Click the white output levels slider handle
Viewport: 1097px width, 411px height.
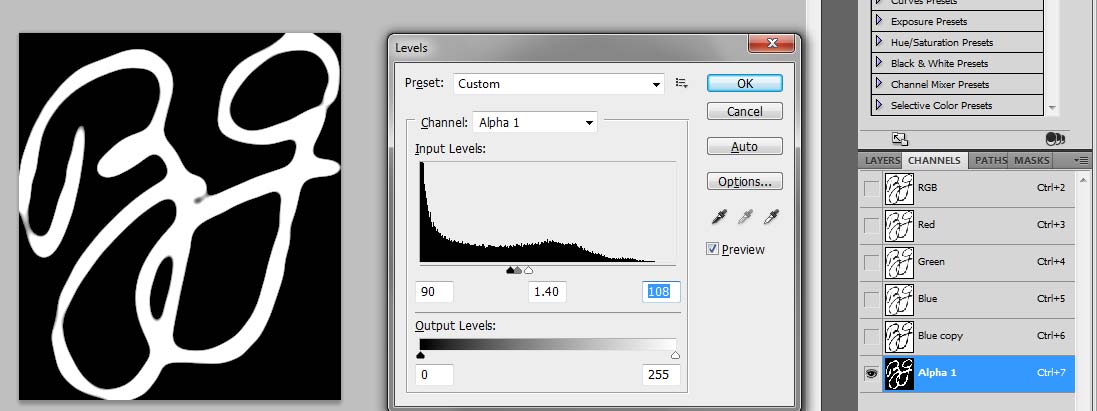click(x=675, y=355)
